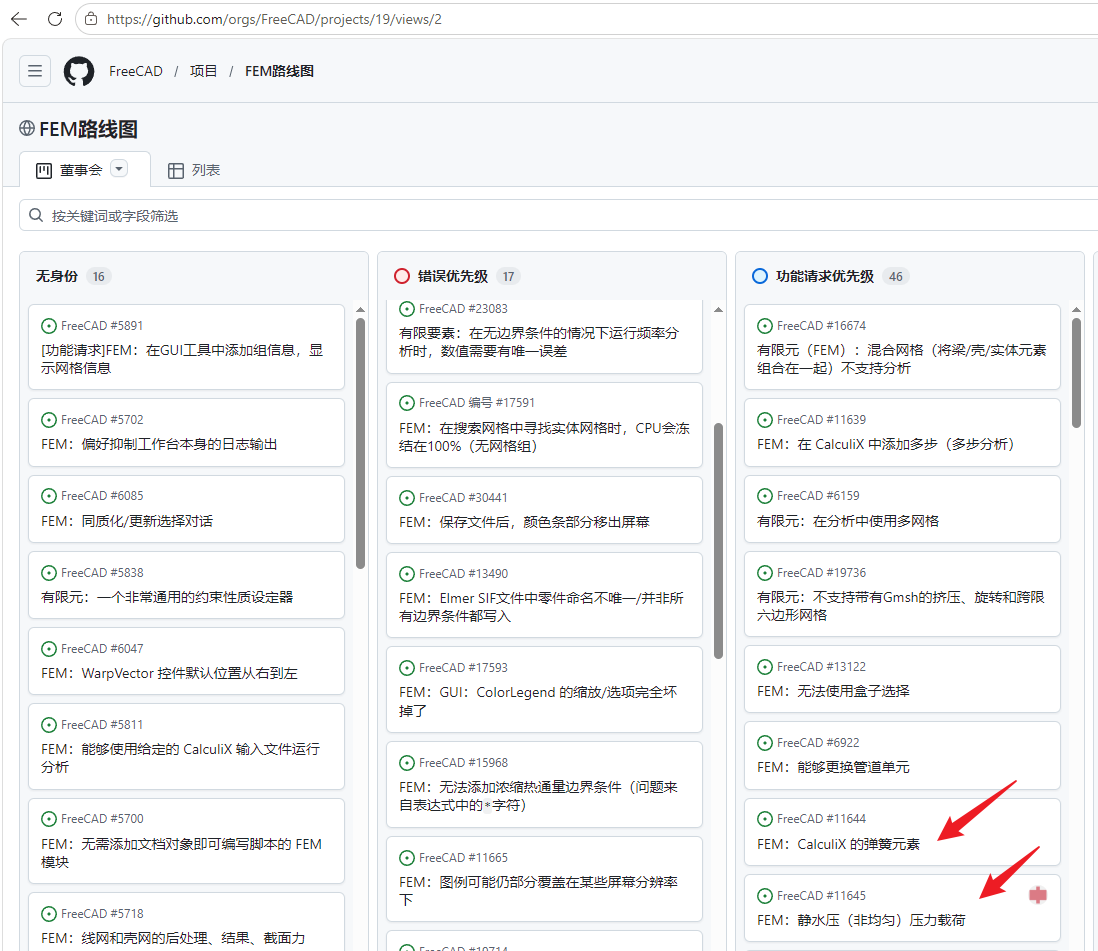Open FreeCAD organization breadcrumb link

tap(136, 71)
